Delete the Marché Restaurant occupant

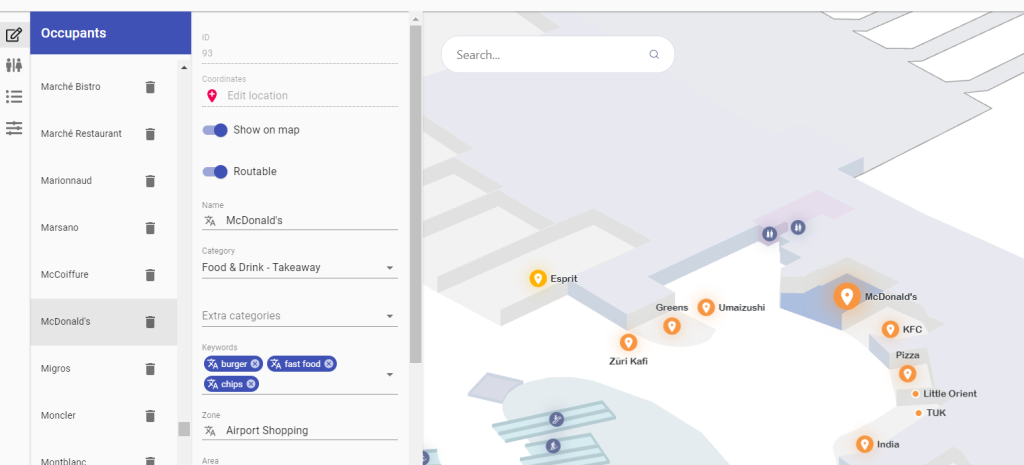(x=150, y=134)
